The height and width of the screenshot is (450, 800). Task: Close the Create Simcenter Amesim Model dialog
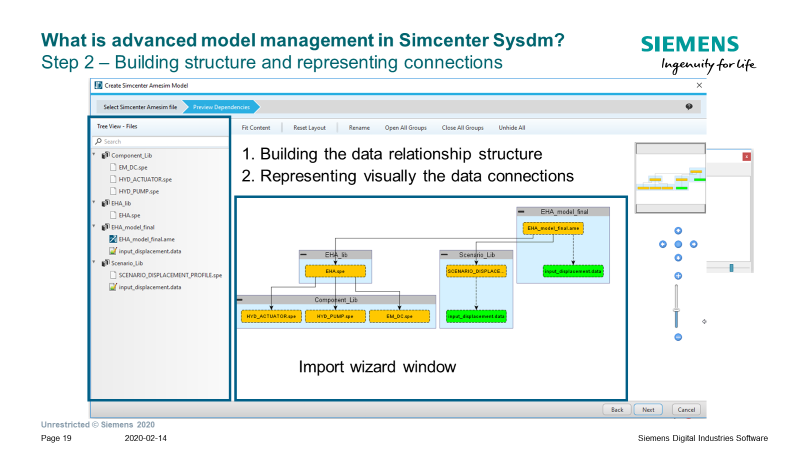tap(699, 85)
